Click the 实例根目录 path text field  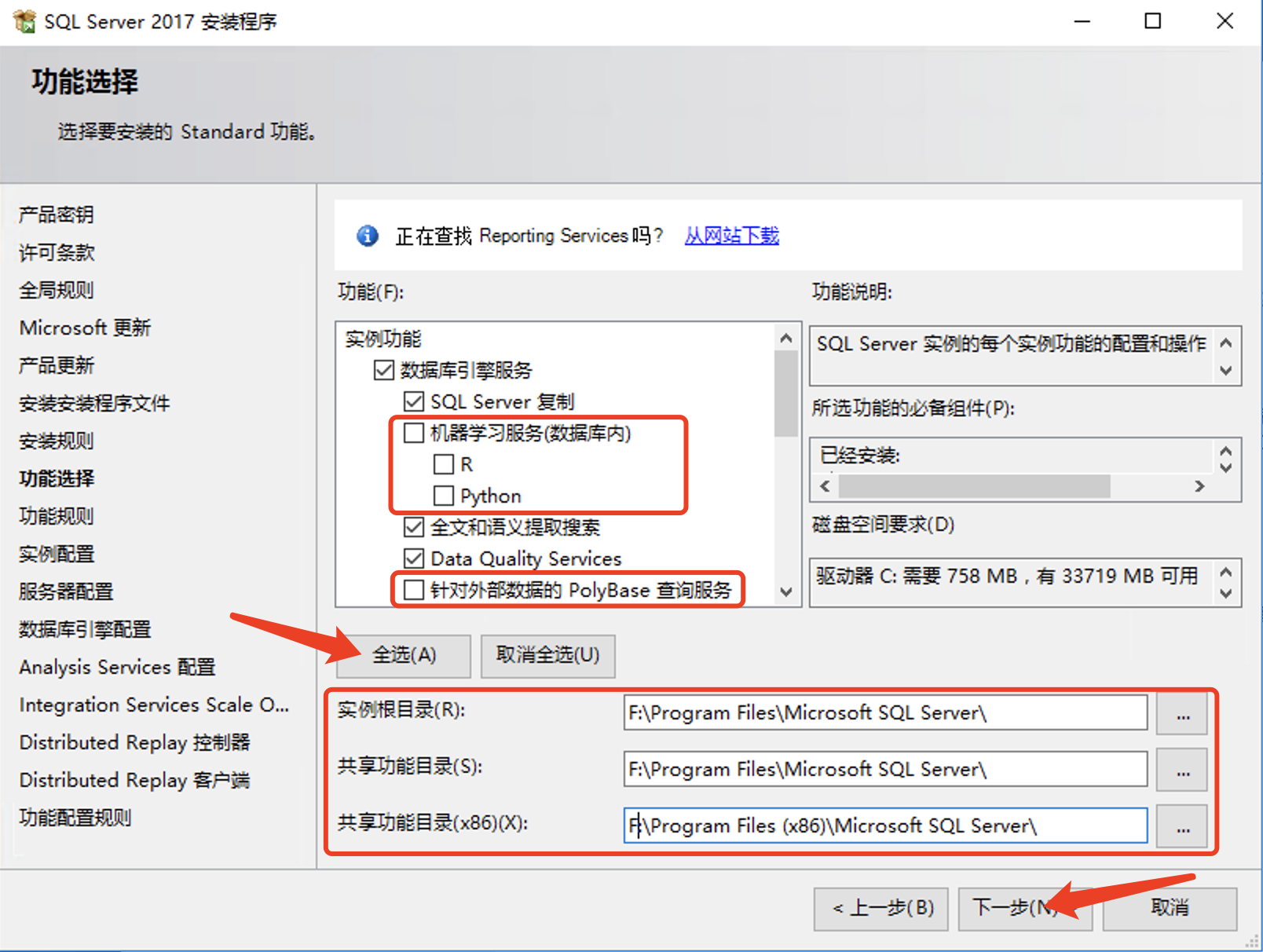click(x=884, y=713)
